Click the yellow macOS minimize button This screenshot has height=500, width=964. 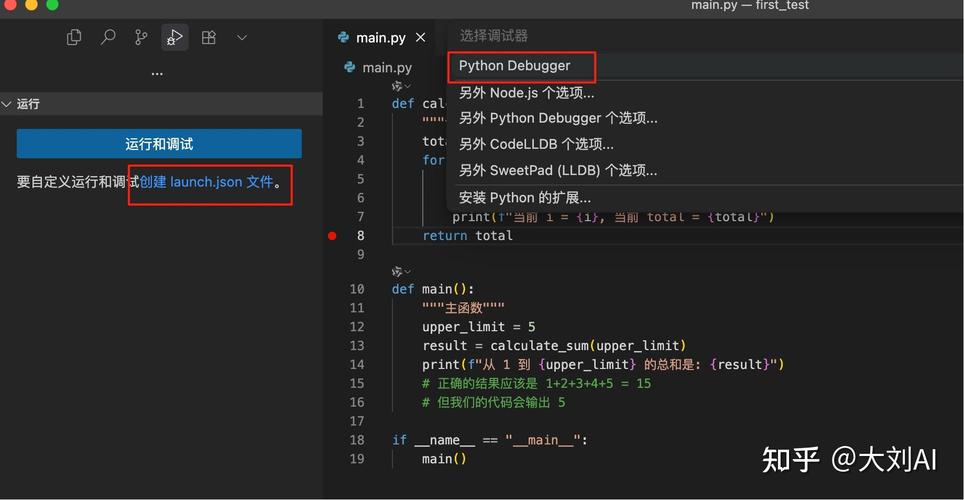[31, 4]
